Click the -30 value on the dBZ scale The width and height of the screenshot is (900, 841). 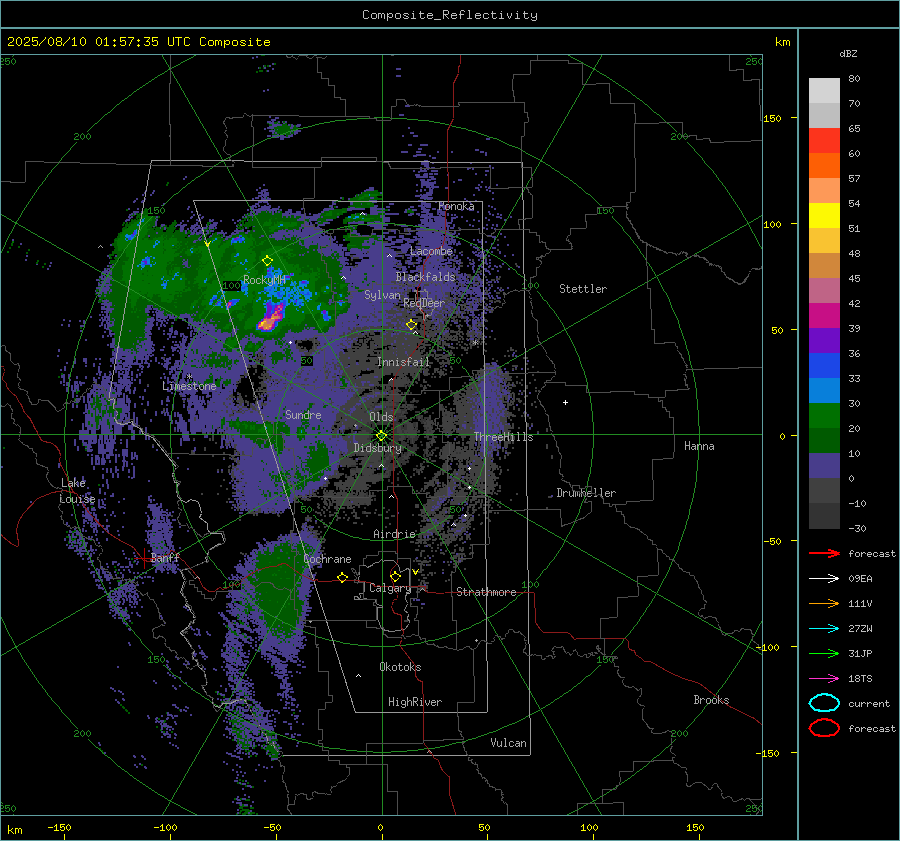pyautogui.click(x=857, y=528)
